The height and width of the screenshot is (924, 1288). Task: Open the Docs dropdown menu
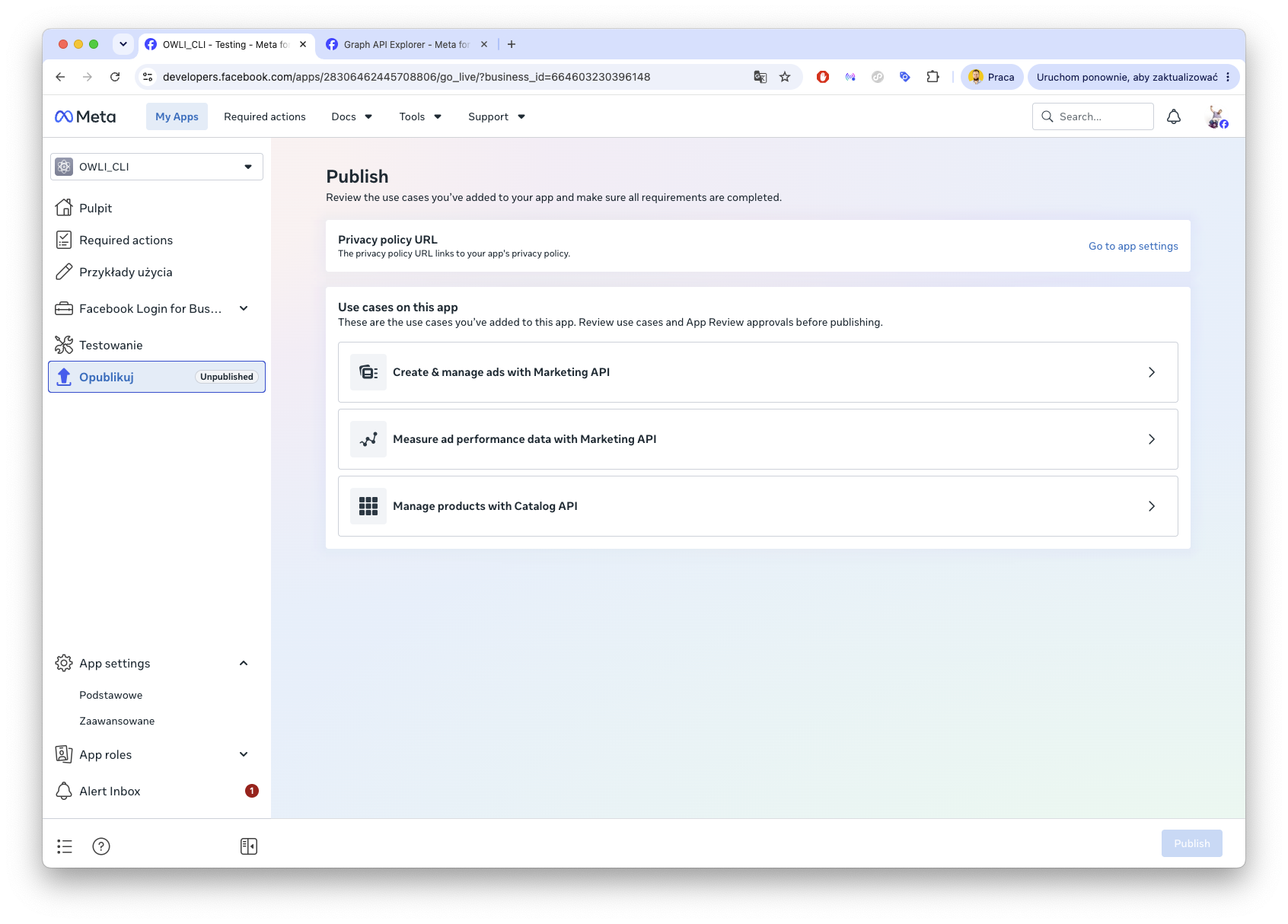352,116
